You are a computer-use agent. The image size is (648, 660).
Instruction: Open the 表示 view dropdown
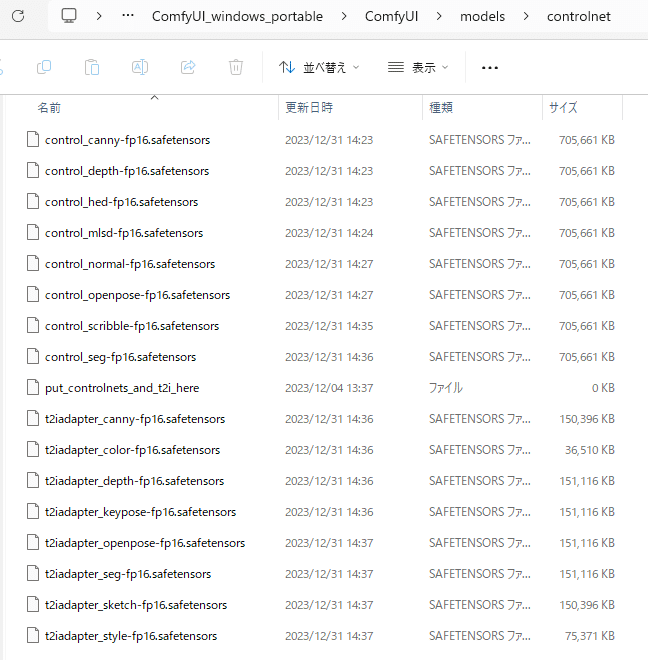tap(418, 67)
